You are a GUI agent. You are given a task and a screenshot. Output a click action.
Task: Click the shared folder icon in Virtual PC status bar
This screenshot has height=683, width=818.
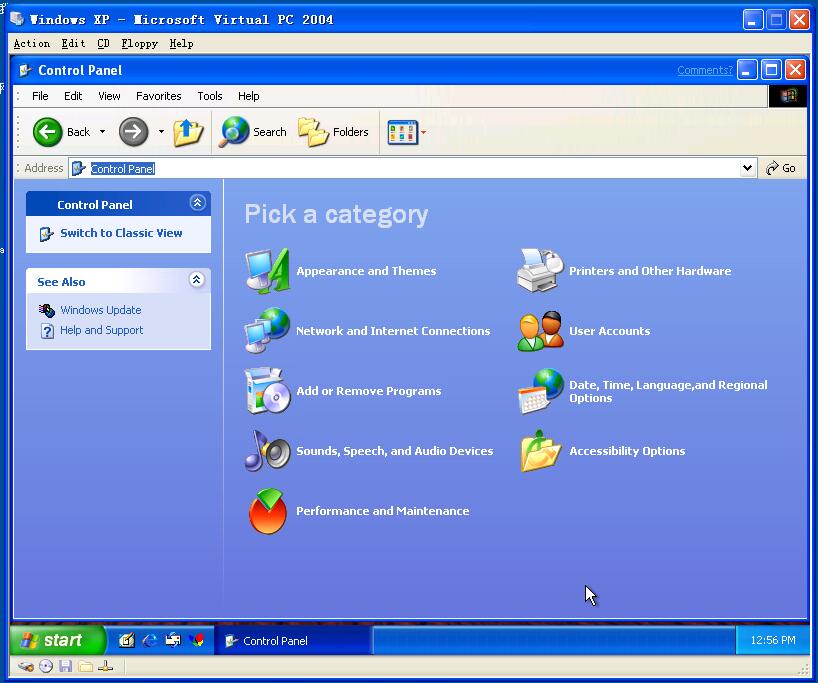(x=86, y=666)
